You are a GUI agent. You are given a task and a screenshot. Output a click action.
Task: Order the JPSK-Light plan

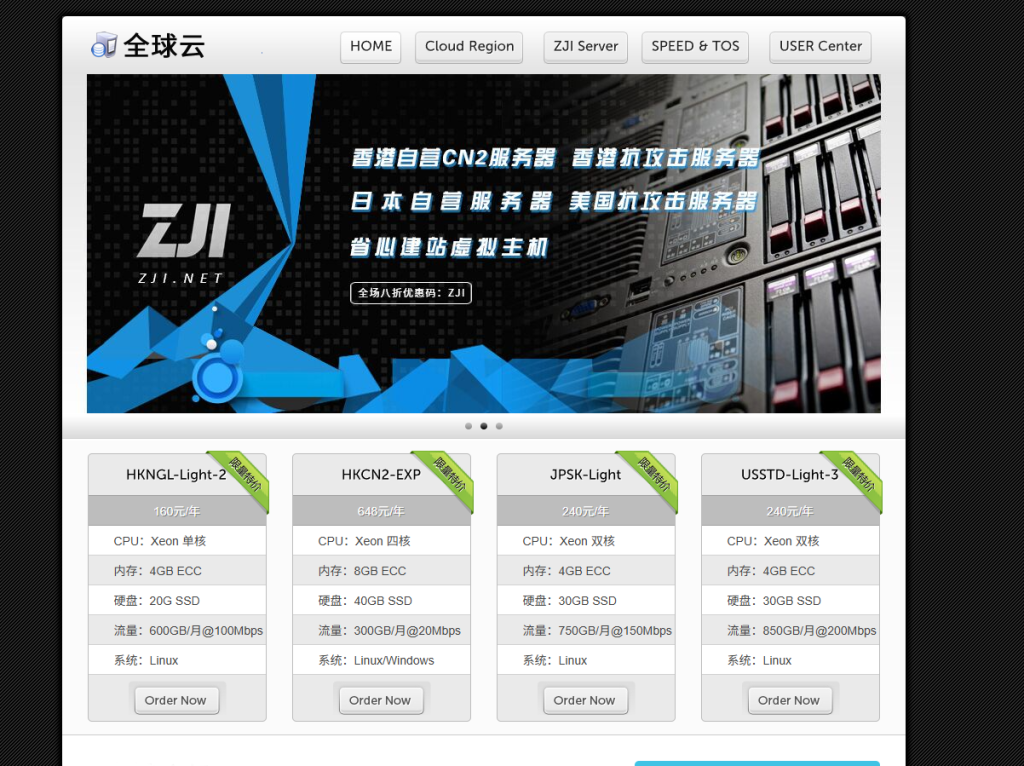click(585, 701)
